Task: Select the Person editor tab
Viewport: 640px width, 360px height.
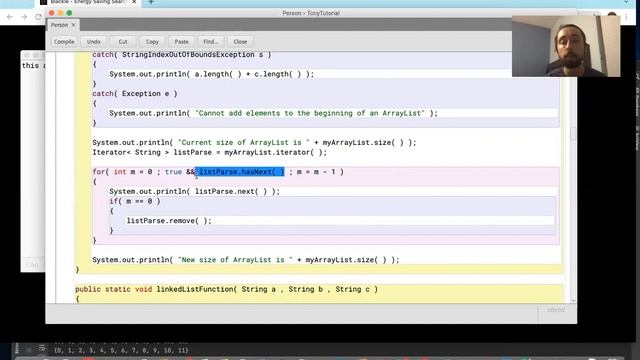Action: pyautogui.click(x=60, y=25)
